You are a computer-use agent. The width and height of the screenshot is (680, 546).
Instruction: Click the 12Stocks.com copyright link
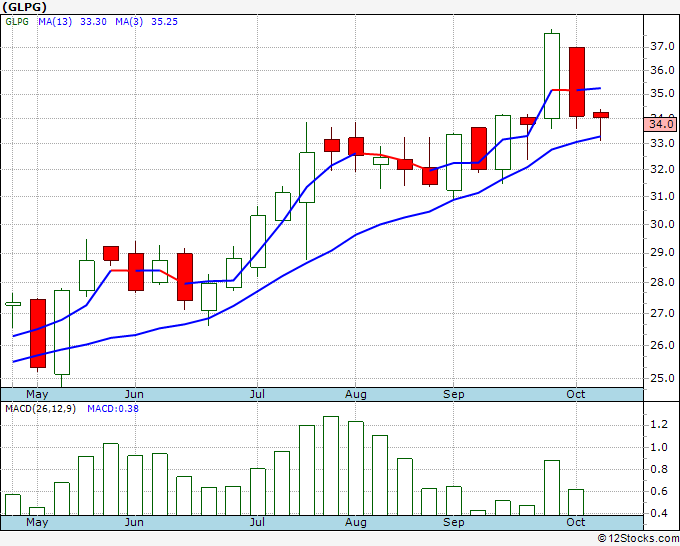638,539
